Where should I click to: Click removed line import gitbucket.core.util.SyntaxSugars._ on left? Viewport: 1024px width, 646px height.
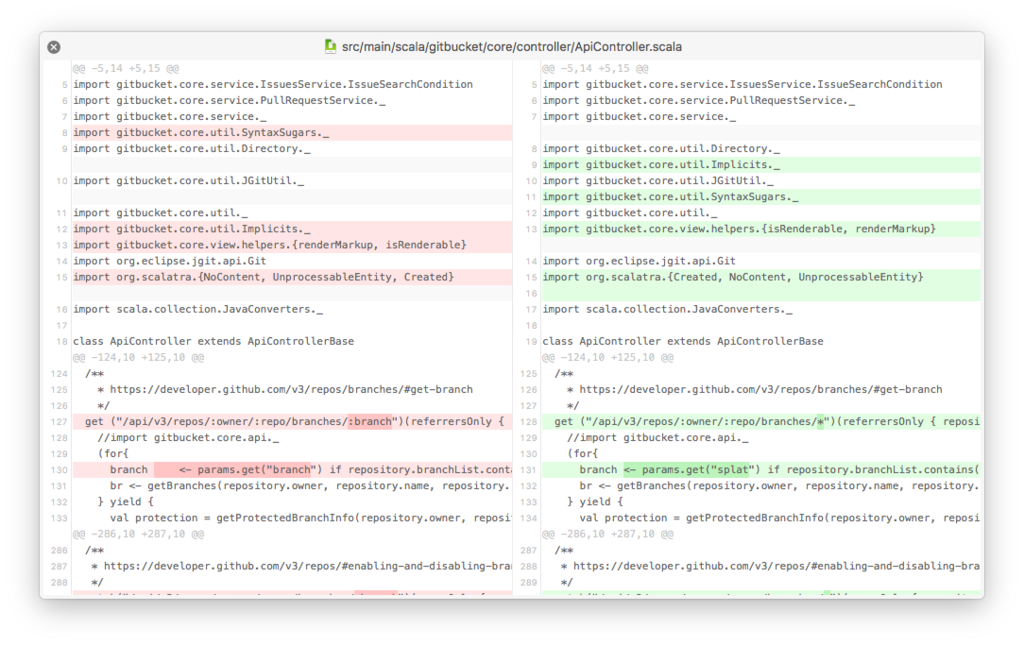coord(292,133)
